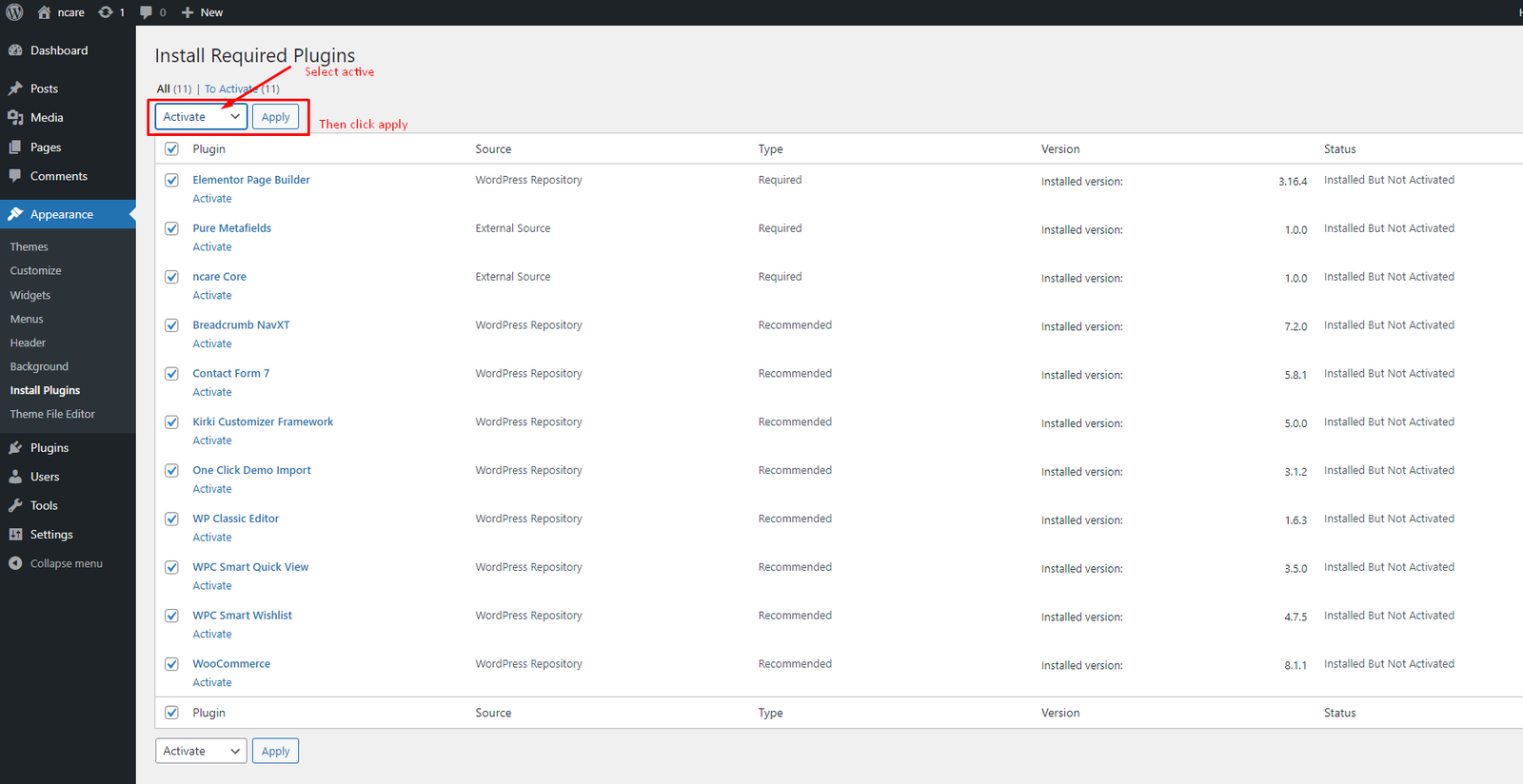
Task: Click the Comments icon in sidebar
Action: [x=15, y=176]
